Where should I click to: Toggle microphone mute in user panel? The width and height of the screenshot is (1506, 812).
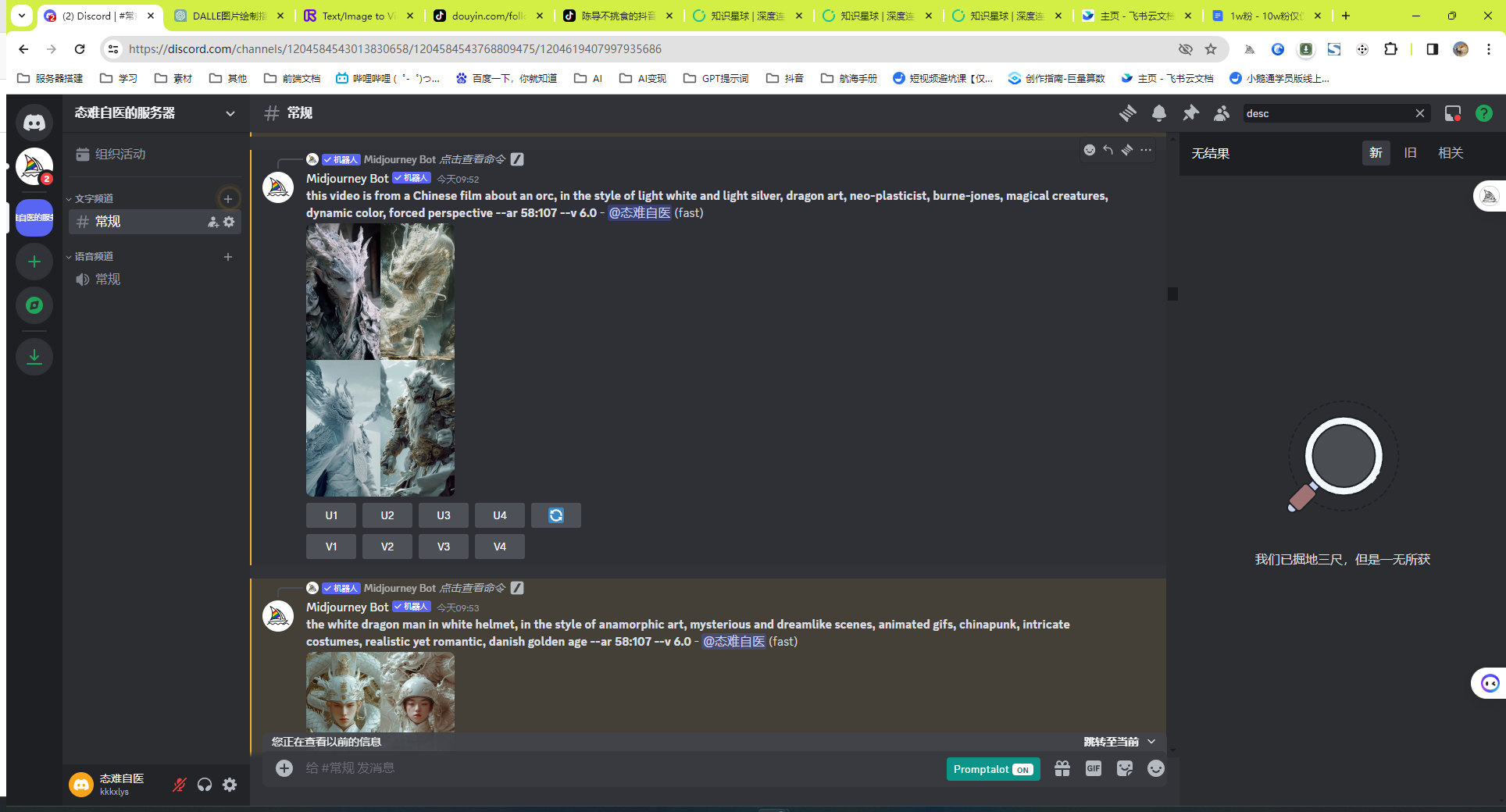click(x=180, y=785)
